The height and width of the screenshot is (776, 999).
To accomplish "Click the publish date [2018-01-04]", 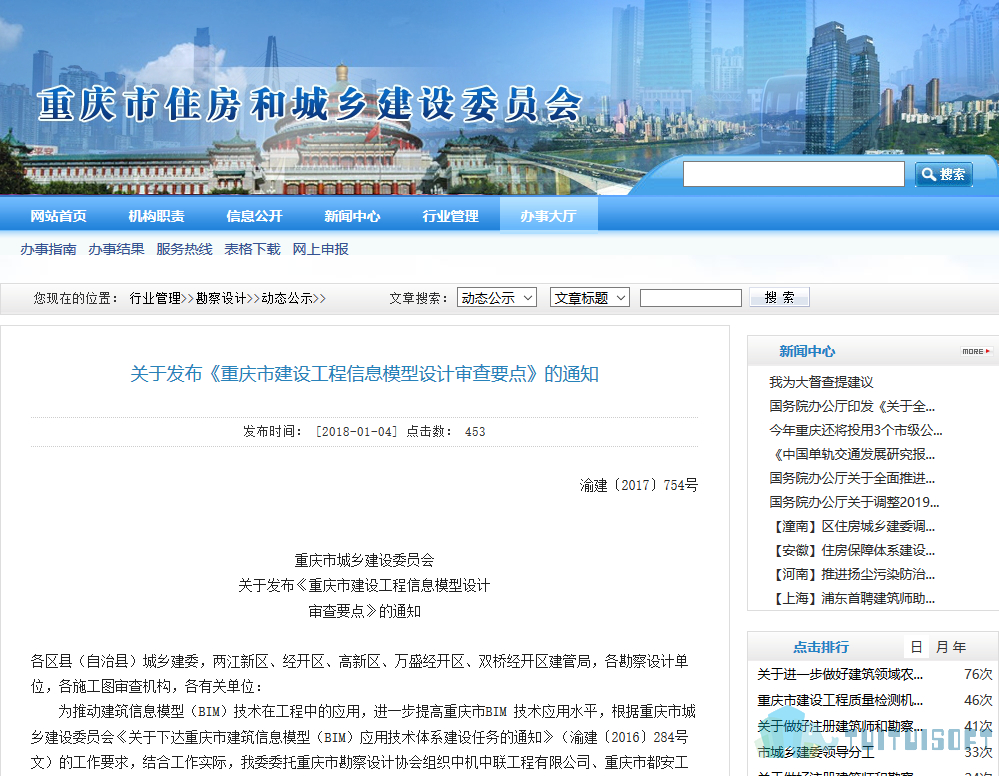I will (356, 432).
